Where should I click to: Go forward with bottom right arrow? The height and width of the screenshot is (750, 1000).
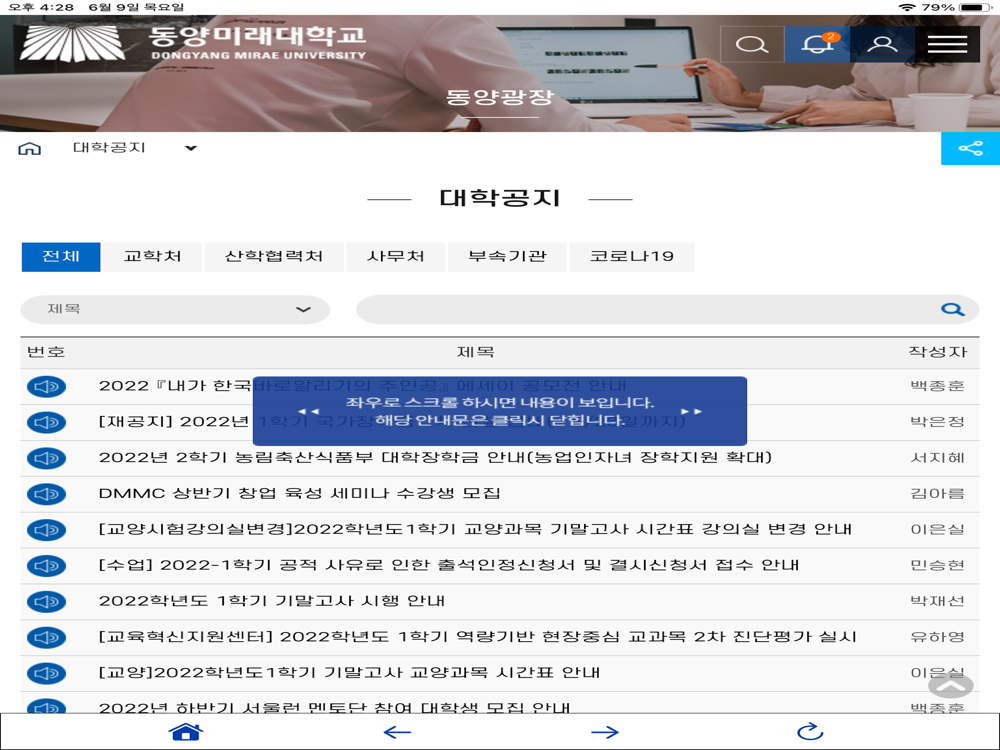tap(605, 732)
